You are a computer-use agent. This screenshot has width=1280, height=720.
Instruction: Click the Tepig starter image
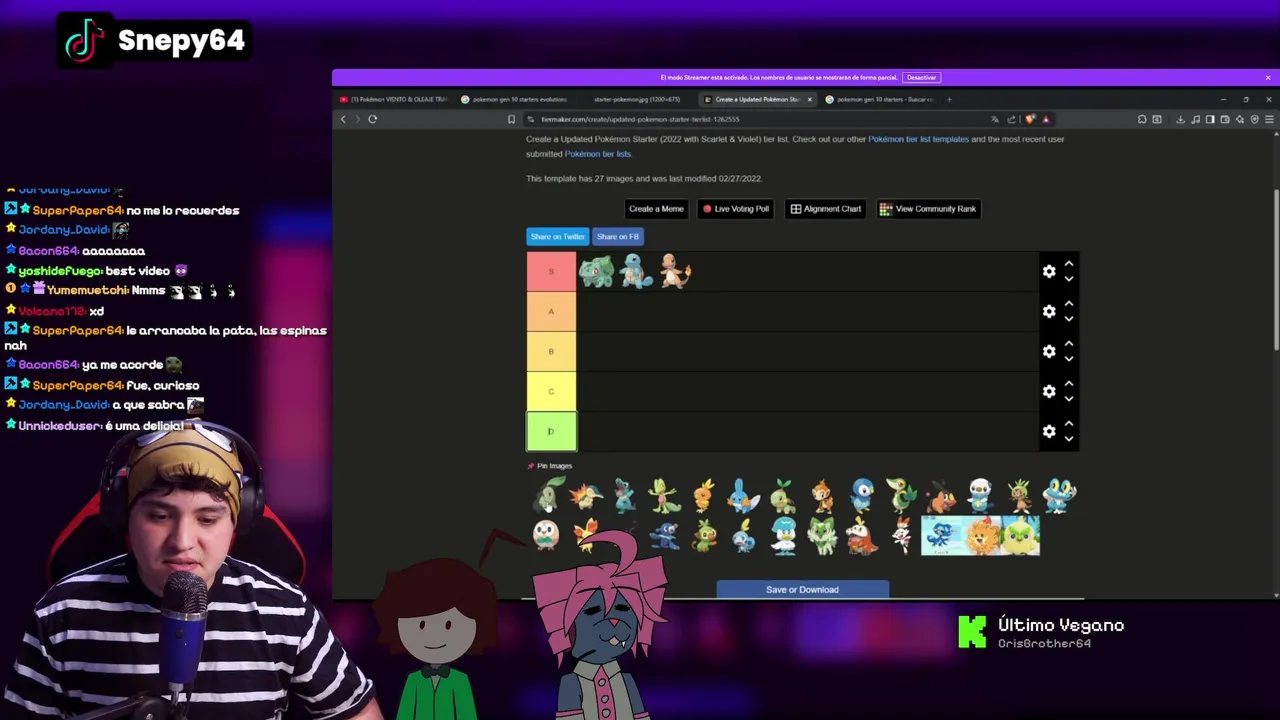(941, 495)
